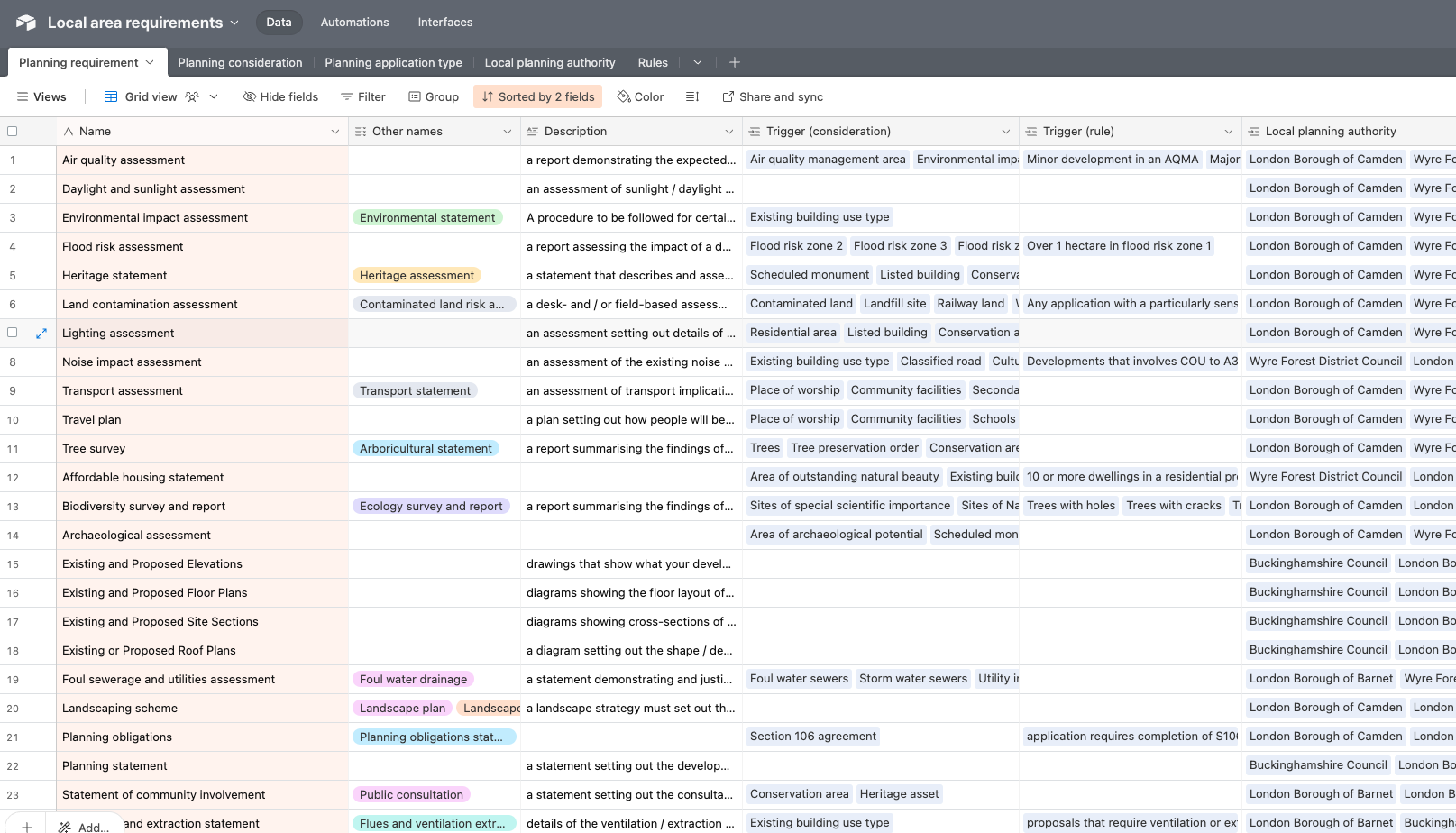Click the Other names field type icon
Image resolution: width=1456 pixels, height=833 pixels.
[x=361, y=132]
